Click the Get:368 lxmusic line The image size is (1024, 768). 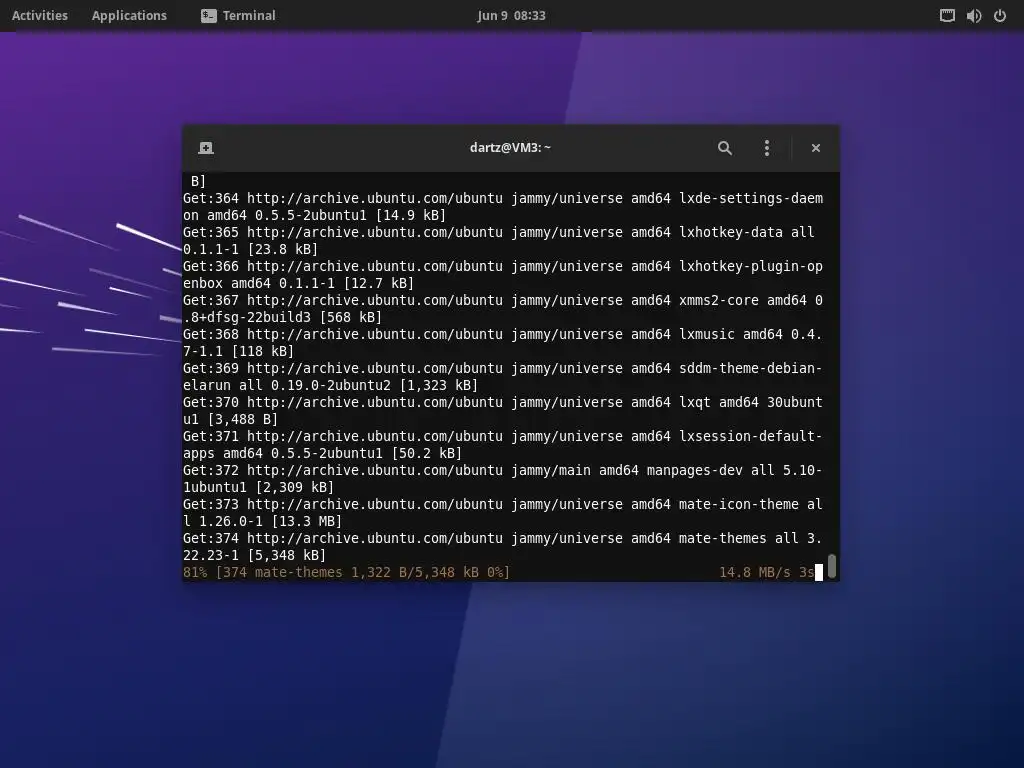pyautogui.click(x=503, y=342)
